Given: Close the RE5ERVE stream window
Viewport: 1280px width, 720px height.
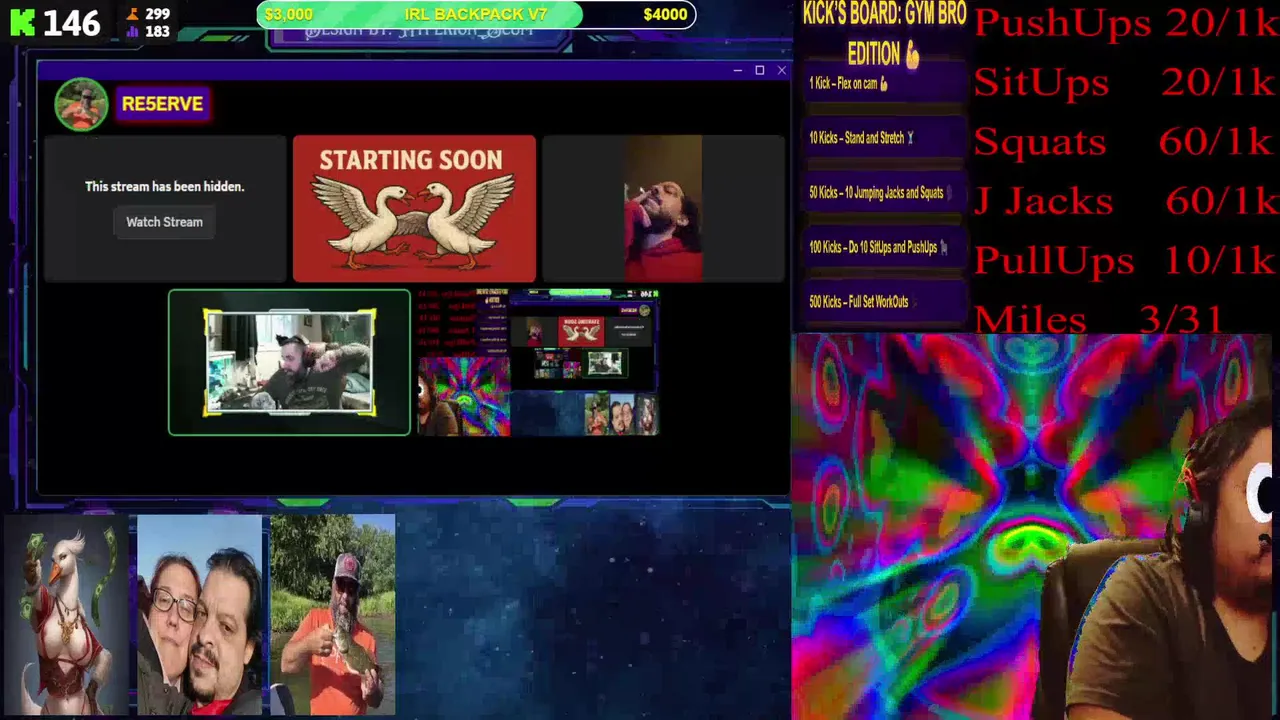Looking at the screenshot, I should (781, 70).
